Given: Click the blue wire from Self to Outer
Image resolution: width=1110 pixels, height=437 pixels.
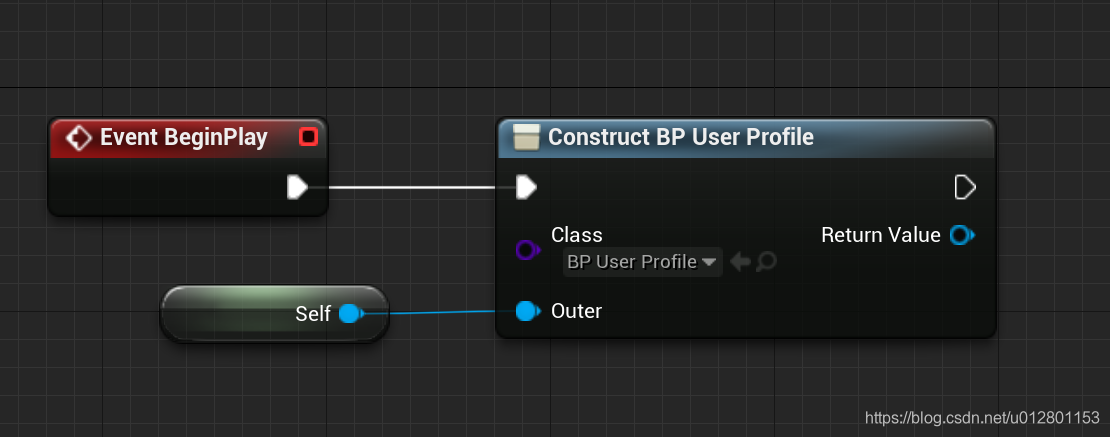Looking at the screenshot, I should click(x=440, y=312).
